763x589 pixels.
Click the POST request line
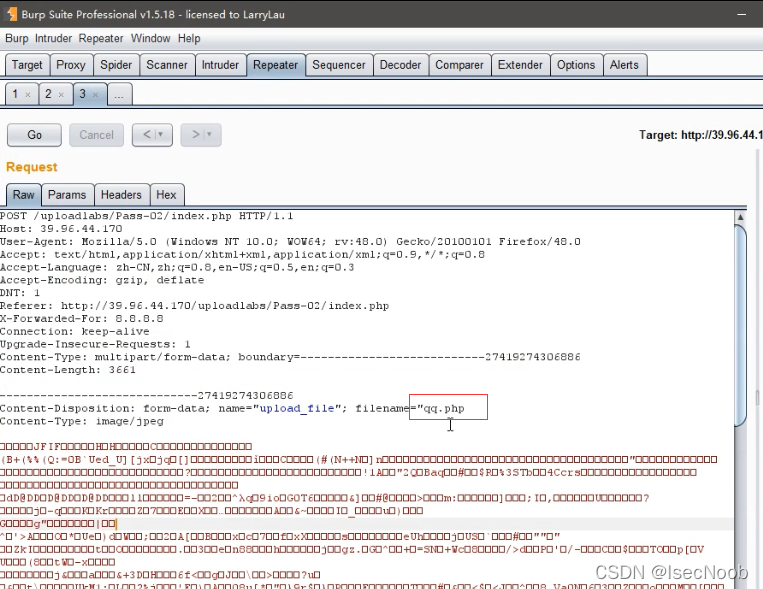[x=146, y=216]
